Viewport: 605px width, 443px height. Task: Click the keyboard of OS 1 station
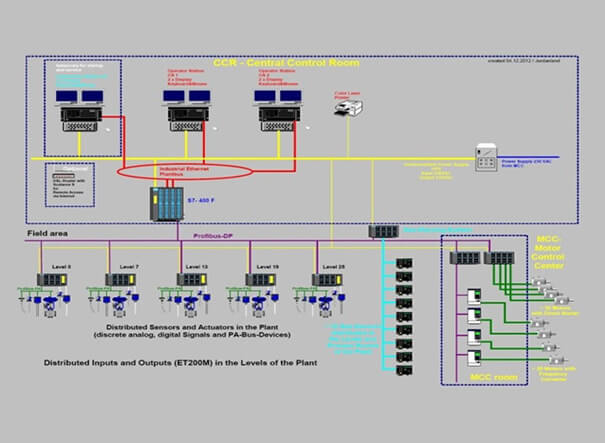[187, 127]
